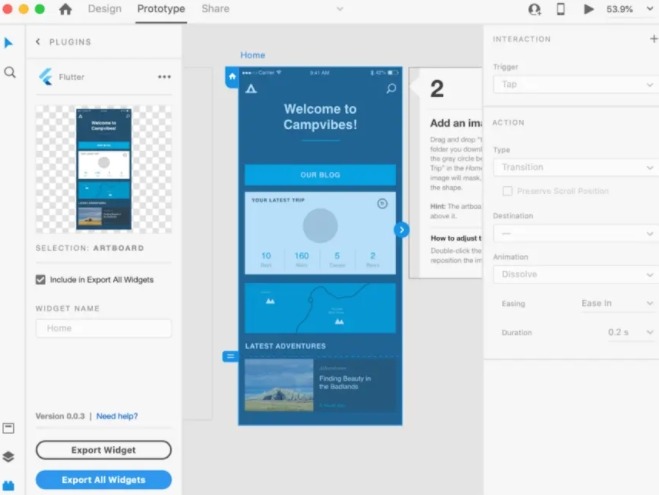Select the Version 0.0.3 text
The width and height of the screenshot is (659, 495).
[x=60, y=416]
